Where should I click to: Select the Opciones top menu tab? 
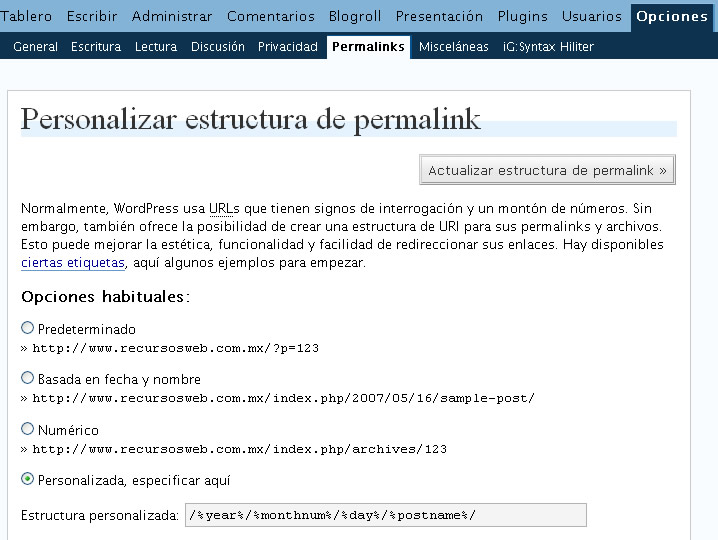click(672, 16)
